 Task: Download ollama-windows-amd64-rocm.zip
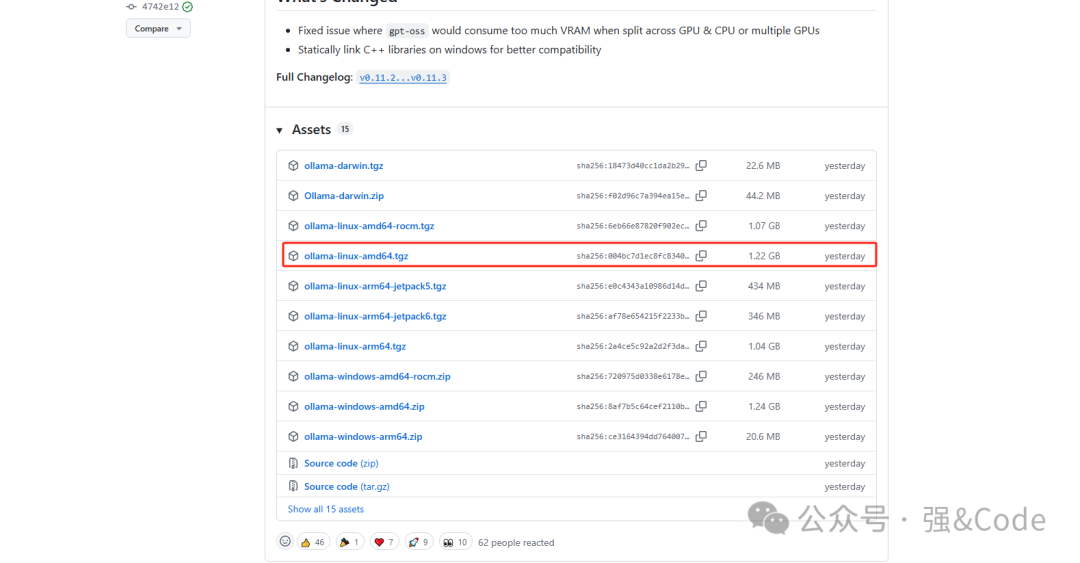pyautogui.click(x=377, y=376)
